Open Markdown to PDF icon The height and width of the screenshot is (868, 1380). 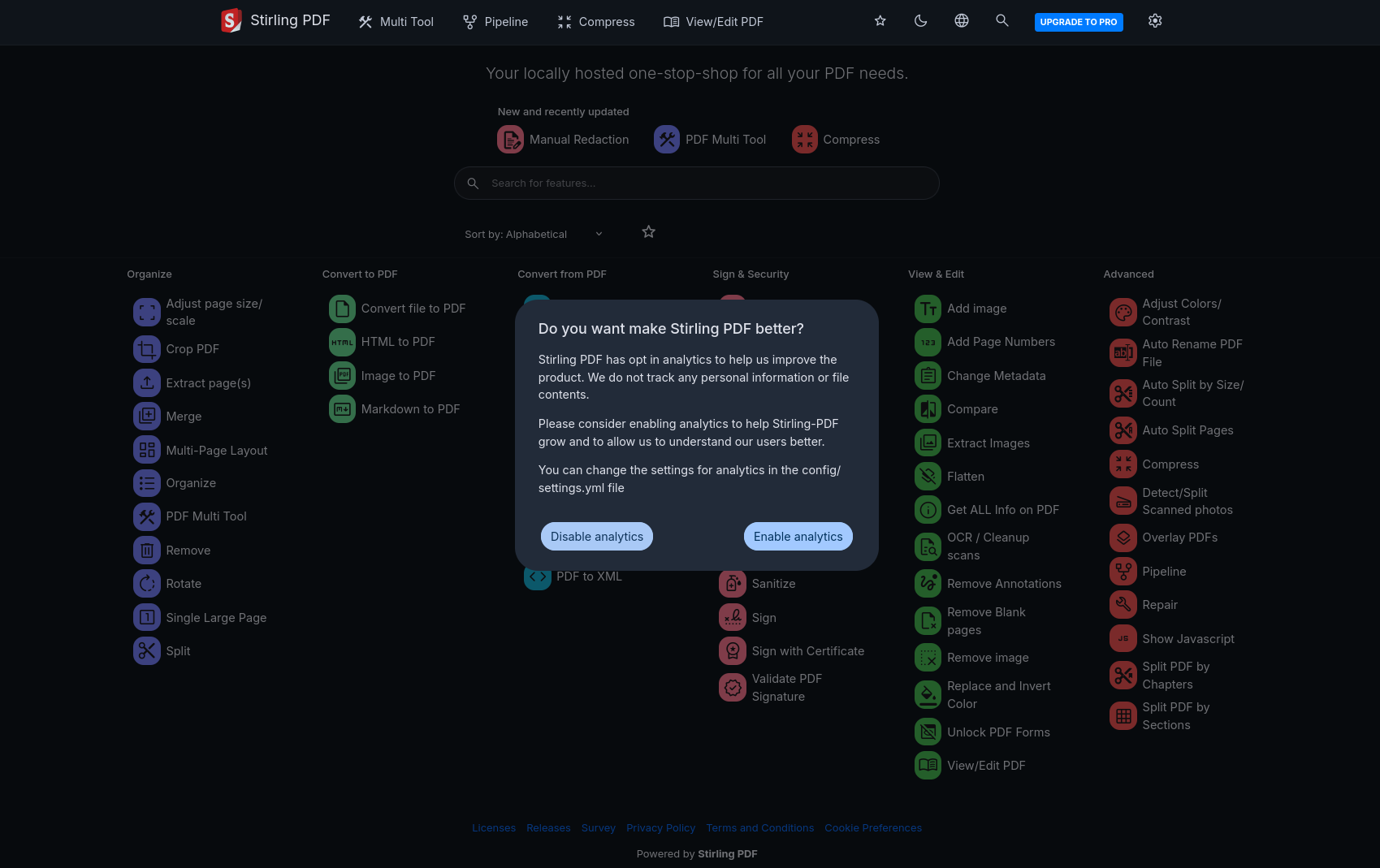pyautogui.click(x=342, y=409)
